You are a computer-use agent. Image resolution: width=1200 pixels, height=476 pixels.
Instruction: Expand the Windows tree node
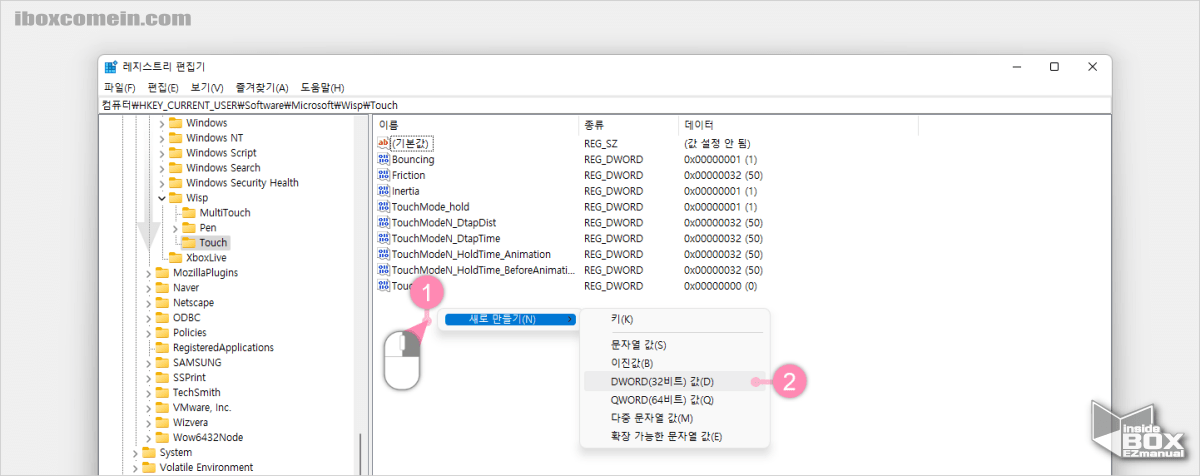[162, 123]
